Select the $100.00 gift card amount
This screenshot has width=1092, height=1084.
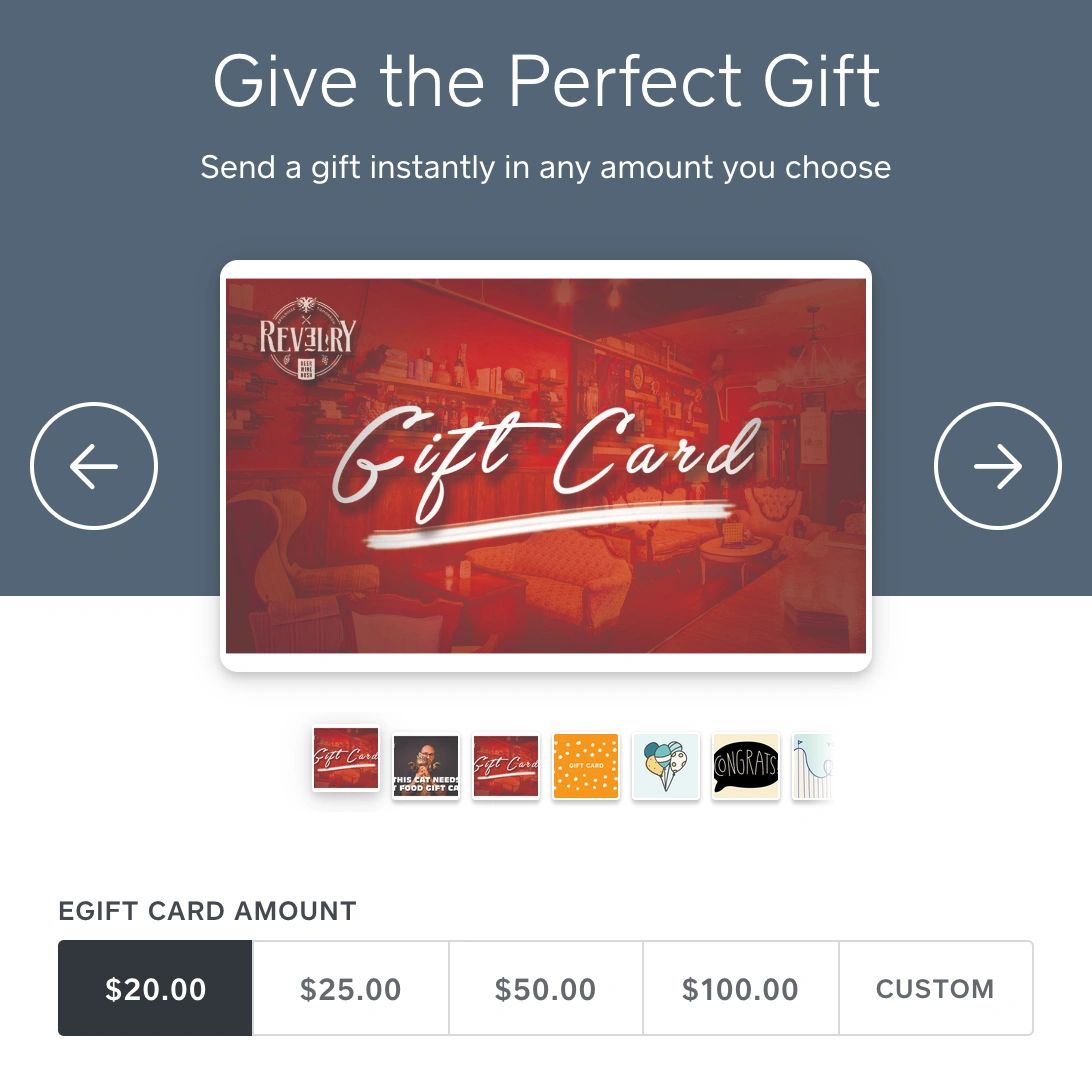pyautogui.click(x=740, y=988)
